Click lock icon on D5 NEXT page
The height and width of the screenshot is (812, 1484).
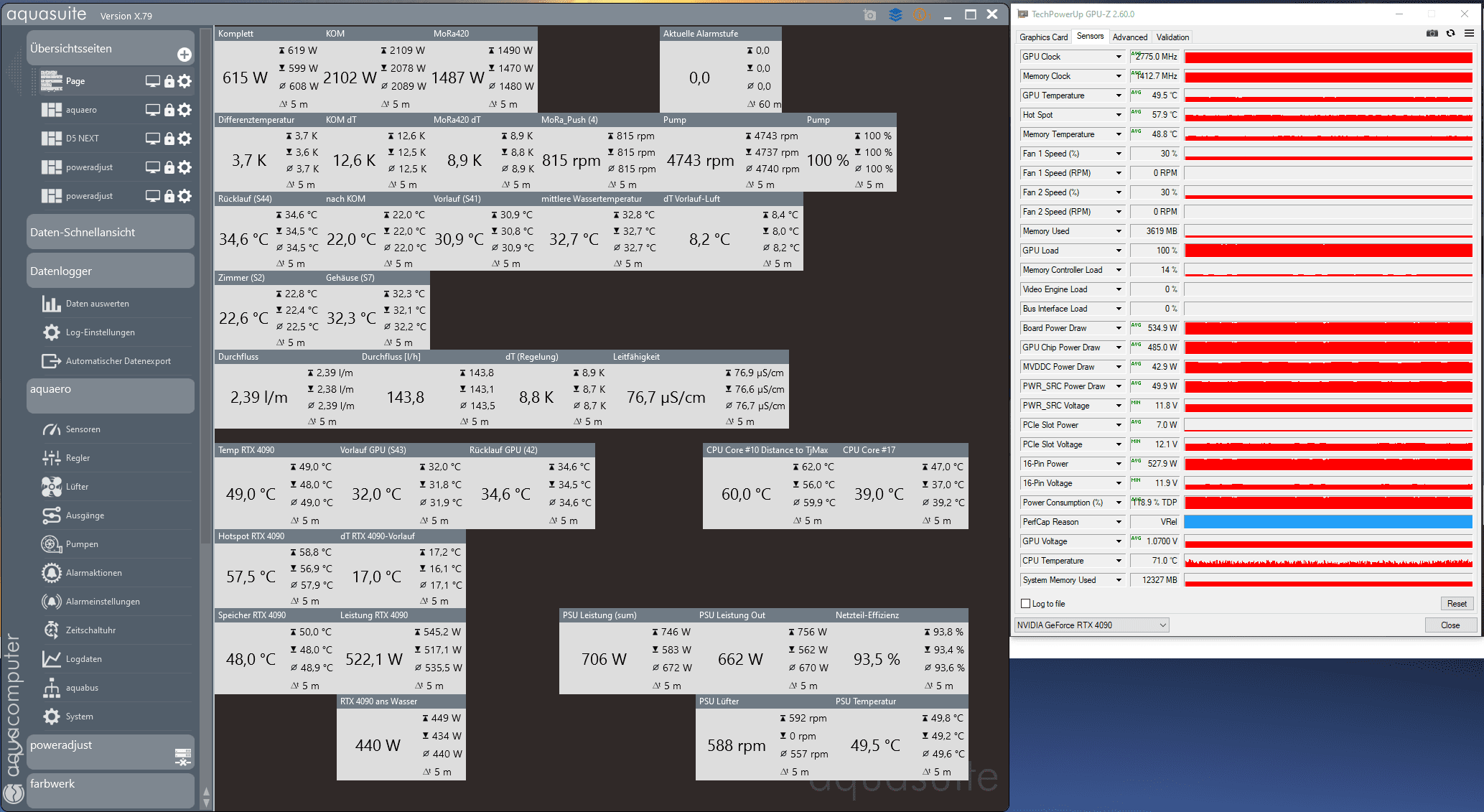(x=169, y=139)
